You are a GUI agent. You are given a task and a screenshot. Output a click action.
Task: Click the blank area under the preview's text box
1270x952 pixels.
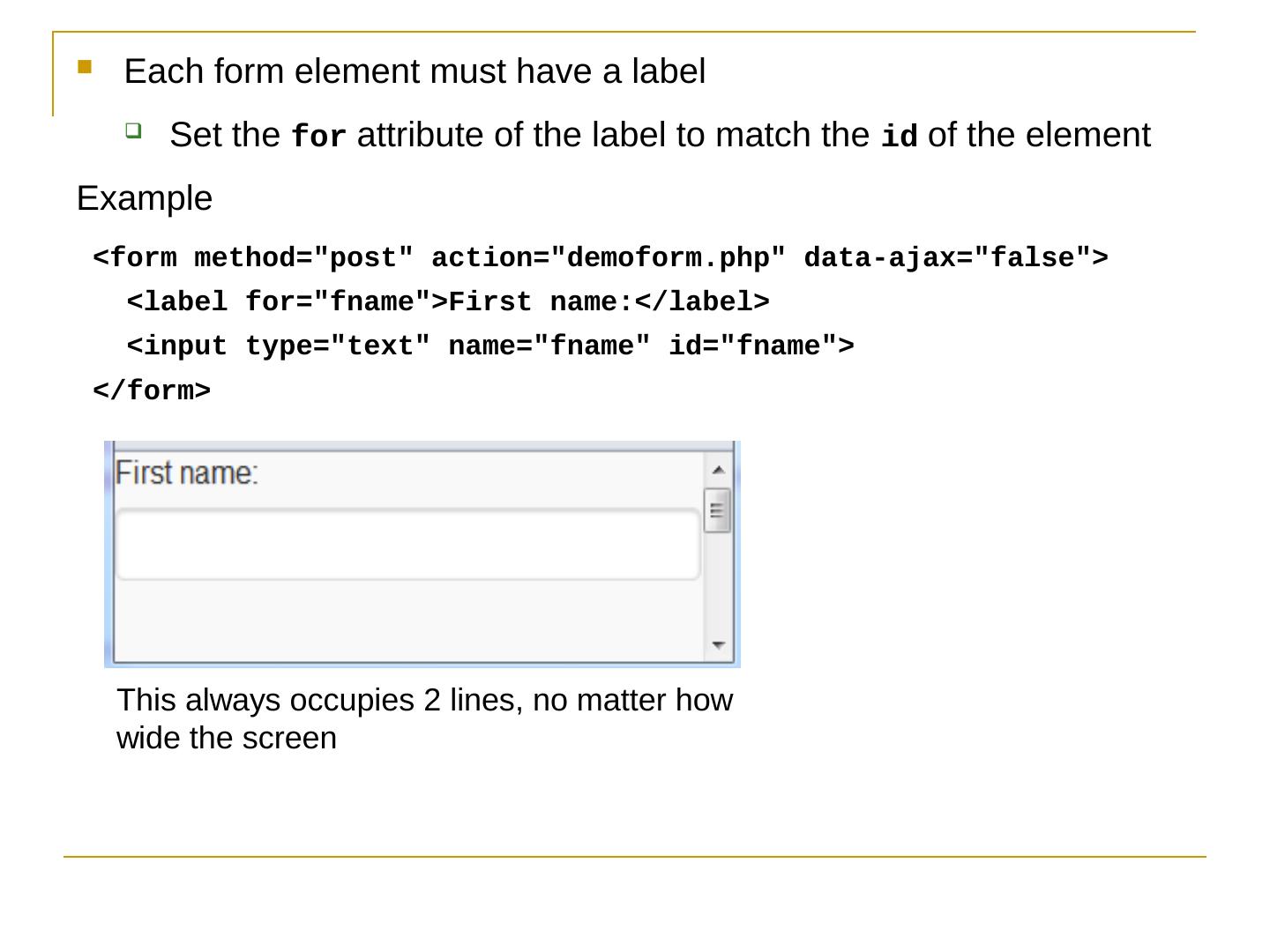(x=407, y=620)
